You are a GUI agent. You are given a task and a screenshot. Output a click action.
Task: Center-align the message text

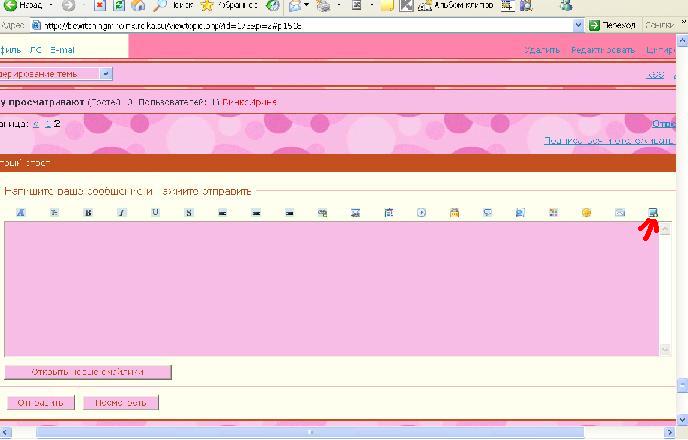pyautogui.click(x=256, y=213)
